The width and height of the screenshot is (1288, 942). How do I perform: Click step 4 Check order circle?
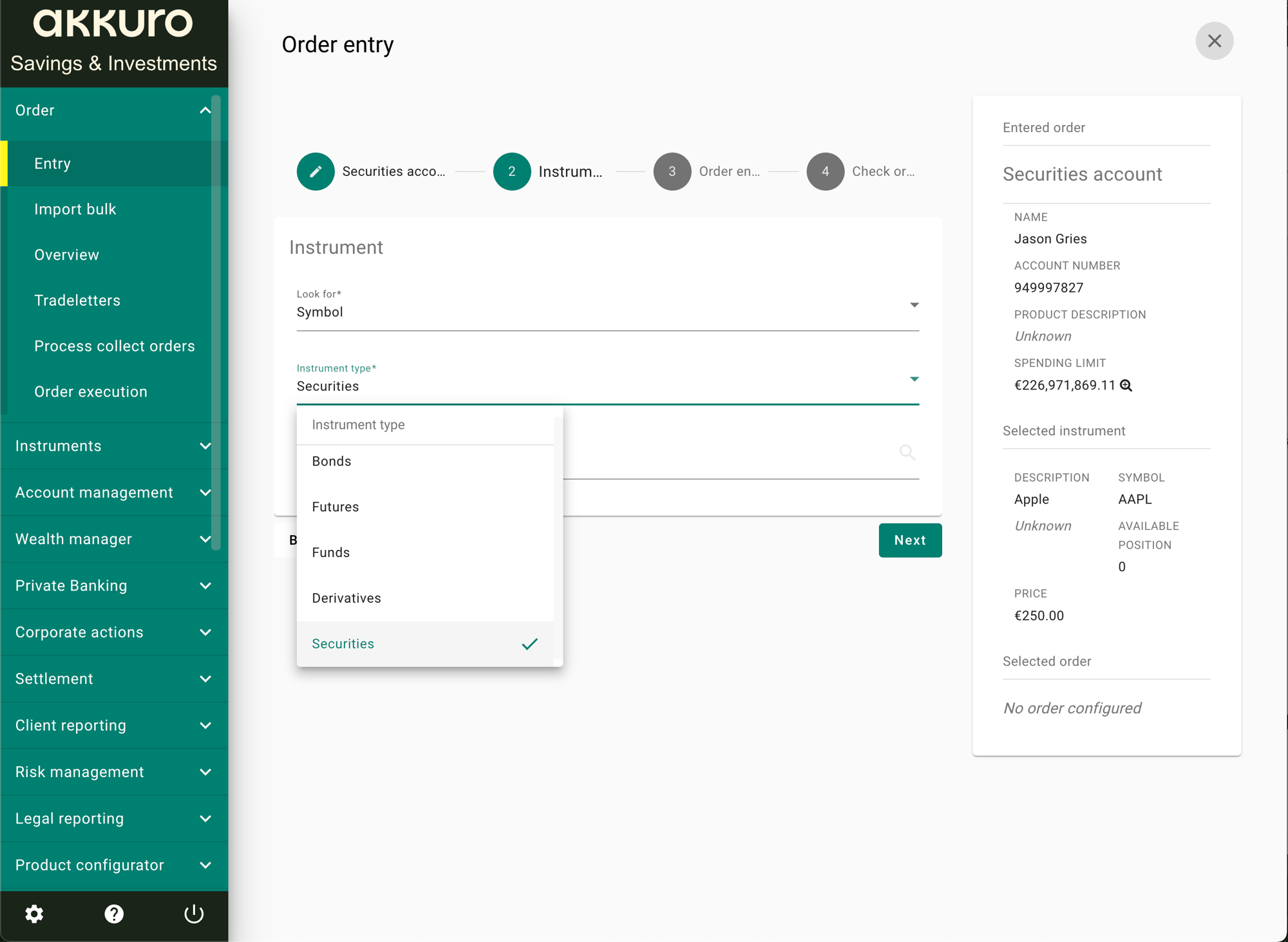click(826, 171)
